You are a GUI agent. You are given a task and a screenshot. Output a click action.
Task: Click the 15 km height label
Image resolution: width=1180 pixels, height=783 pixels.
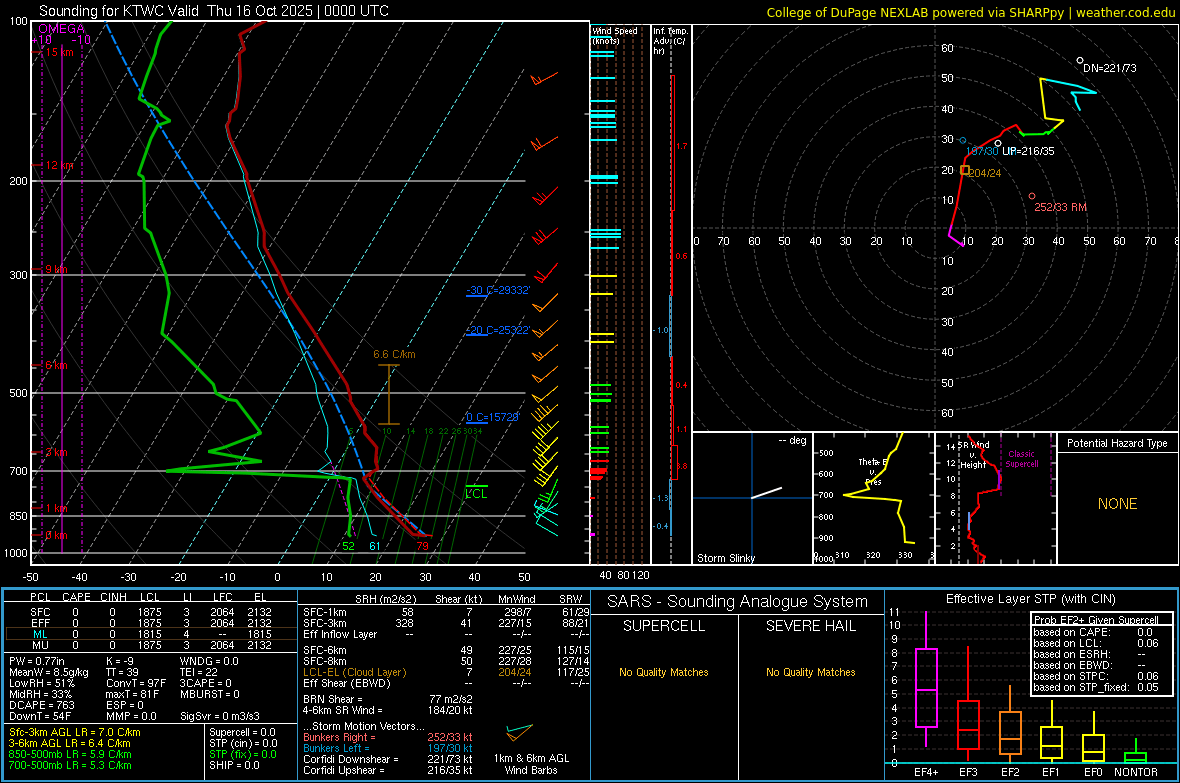click(x=59, y=52)
